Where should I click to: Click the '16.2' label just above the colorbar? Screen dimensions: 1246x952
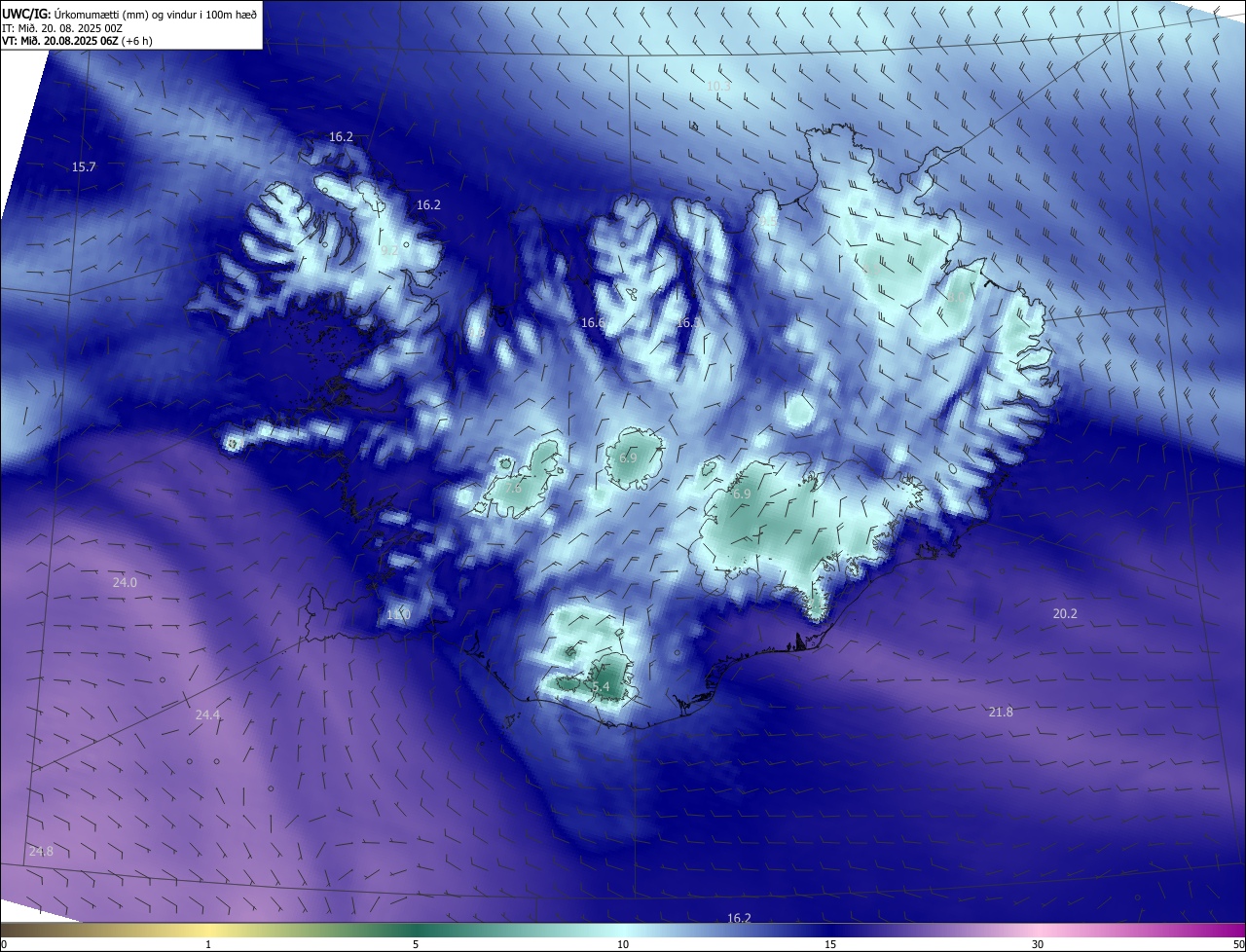point(739,918)
